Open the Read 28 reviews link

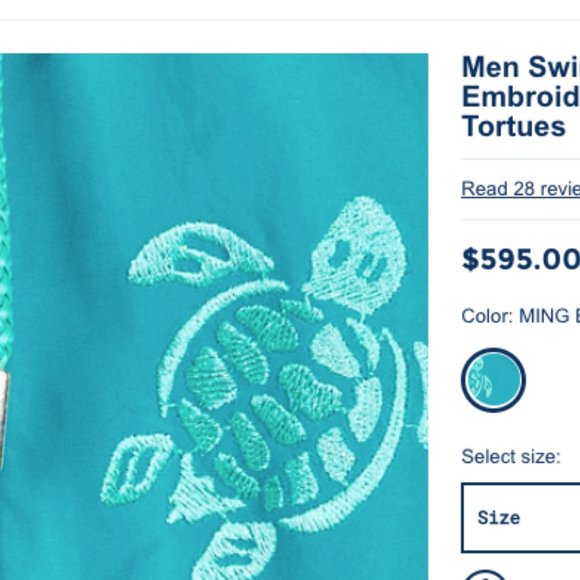520,189
